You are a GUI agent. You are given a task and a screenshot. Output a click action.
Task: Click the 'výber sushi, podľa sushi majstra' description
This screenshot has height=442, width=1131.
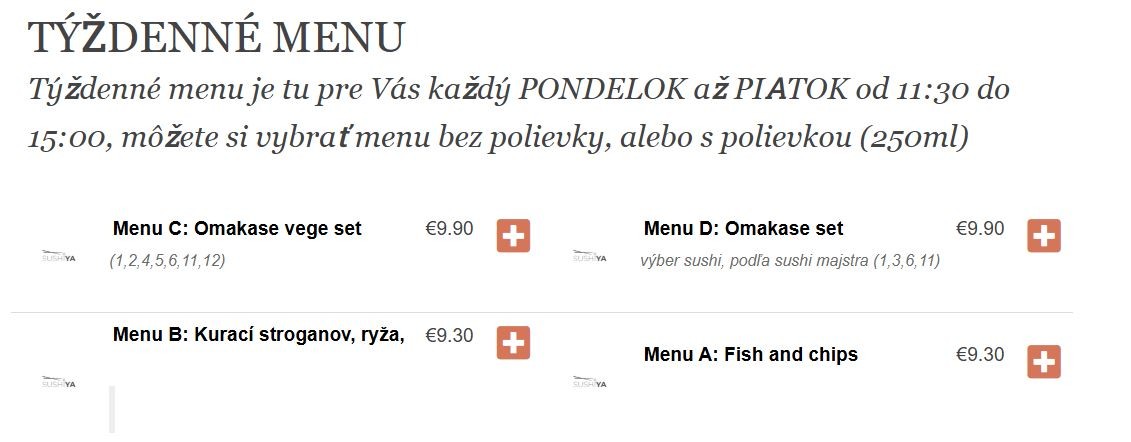pyautogui.click(x=754, y=261)
